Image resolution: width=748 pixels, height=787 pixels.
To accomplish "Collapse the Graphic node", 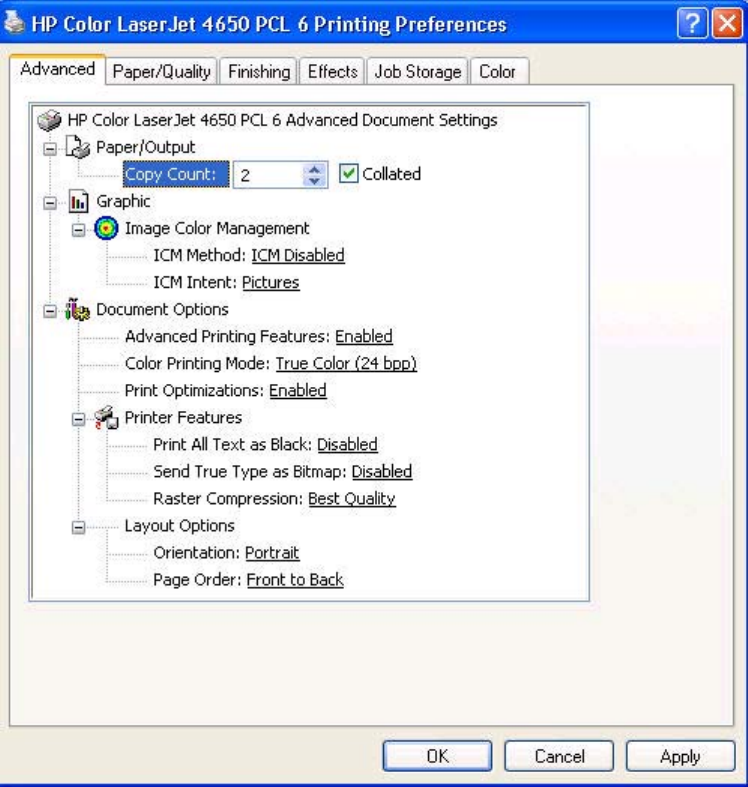I will click(50, 203).
